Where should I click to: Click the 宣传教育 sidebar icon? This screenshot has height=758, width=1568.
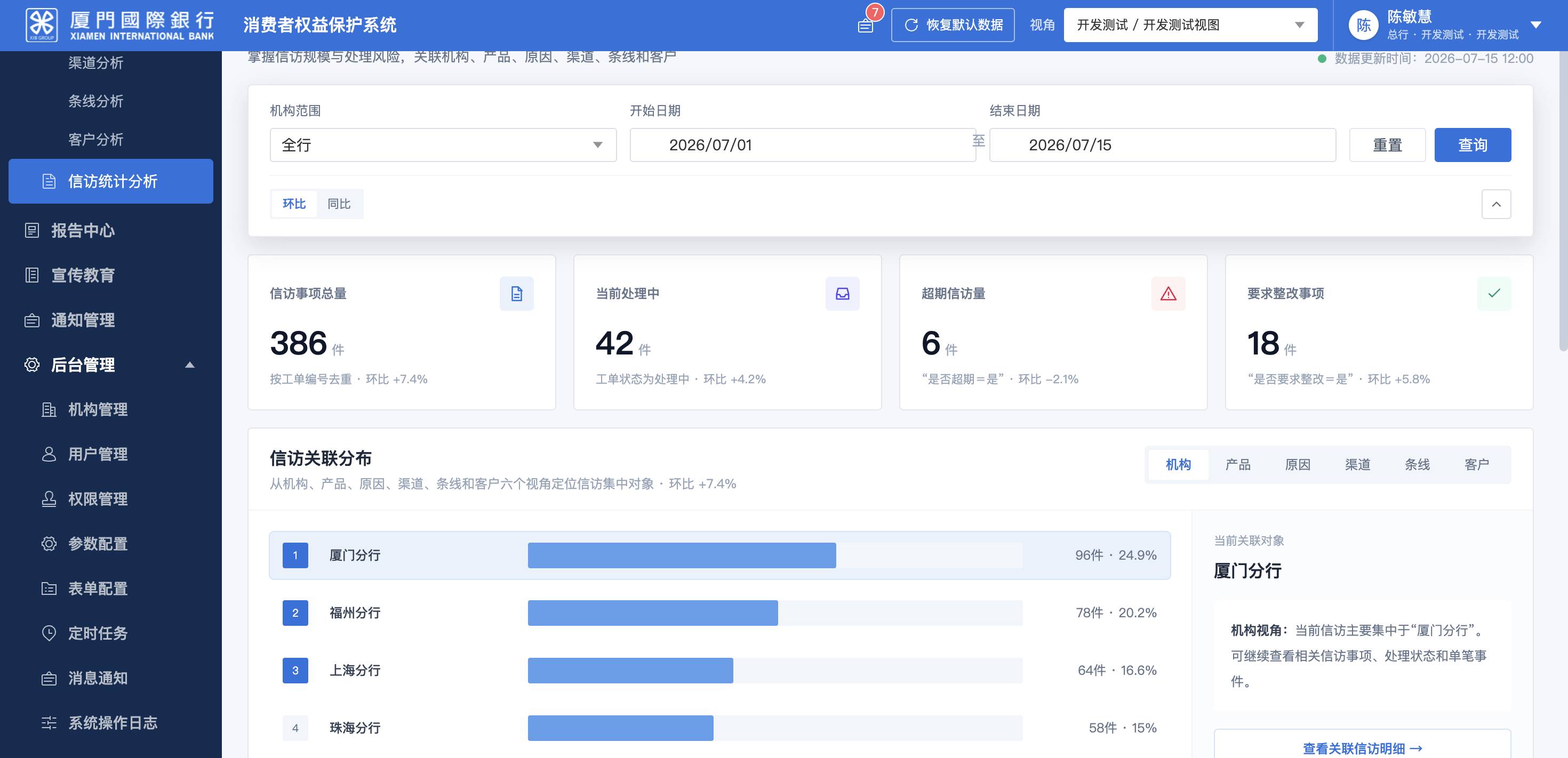click(31, 275)
